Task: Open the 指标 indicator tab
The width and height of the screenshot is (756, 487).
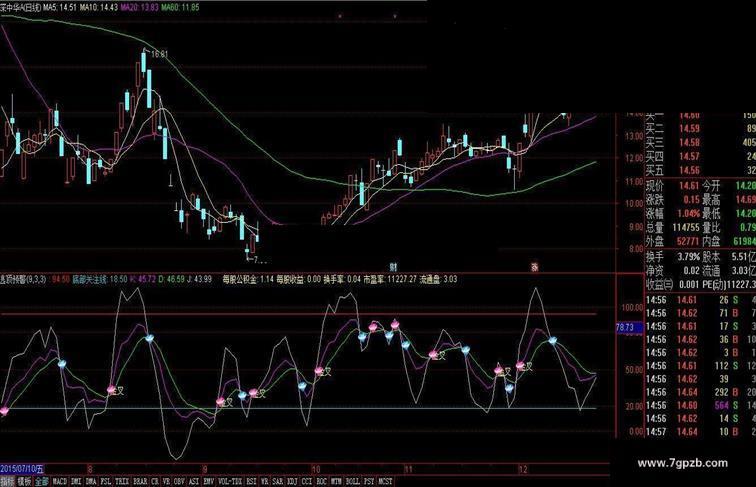Action: [x=8, y=481]
